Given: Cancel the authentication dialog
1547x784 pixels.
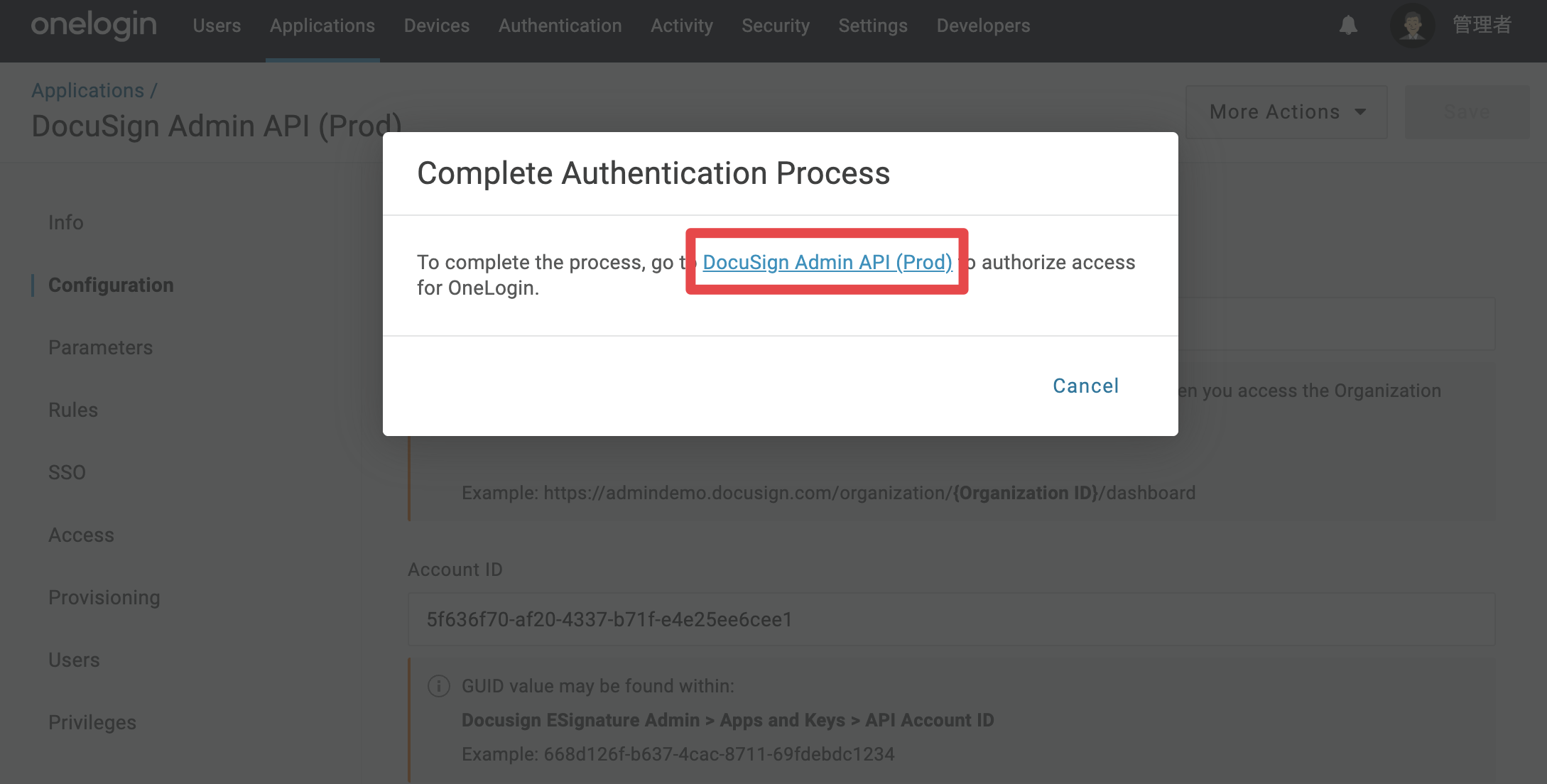Looking at the screenshot, I should [1085, 386].
